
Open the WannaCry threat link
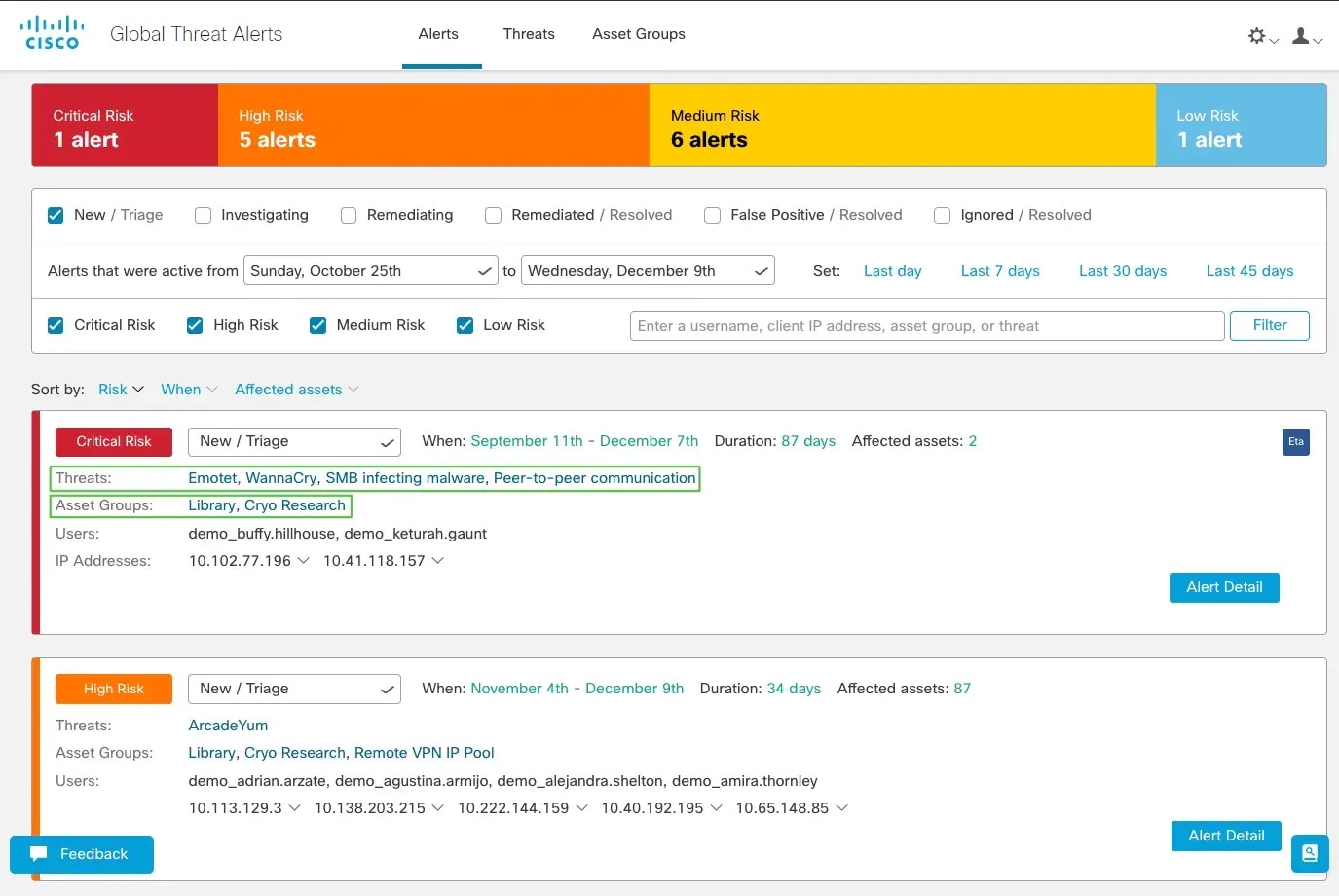point(280,478)
